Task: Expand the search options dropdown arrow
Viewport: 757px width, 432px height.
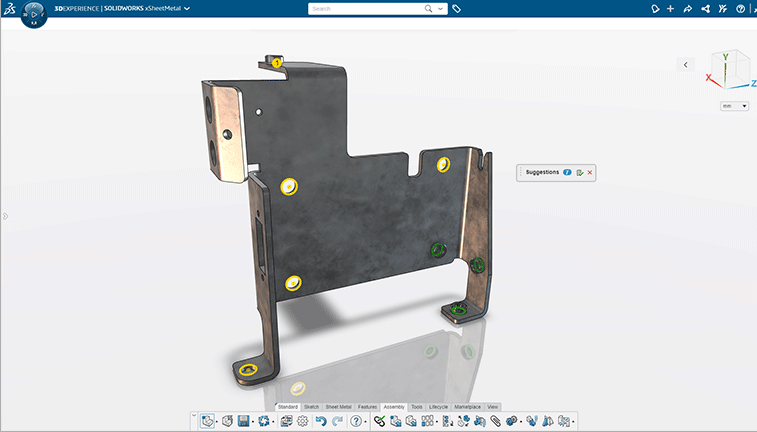Action: (440, 8)
